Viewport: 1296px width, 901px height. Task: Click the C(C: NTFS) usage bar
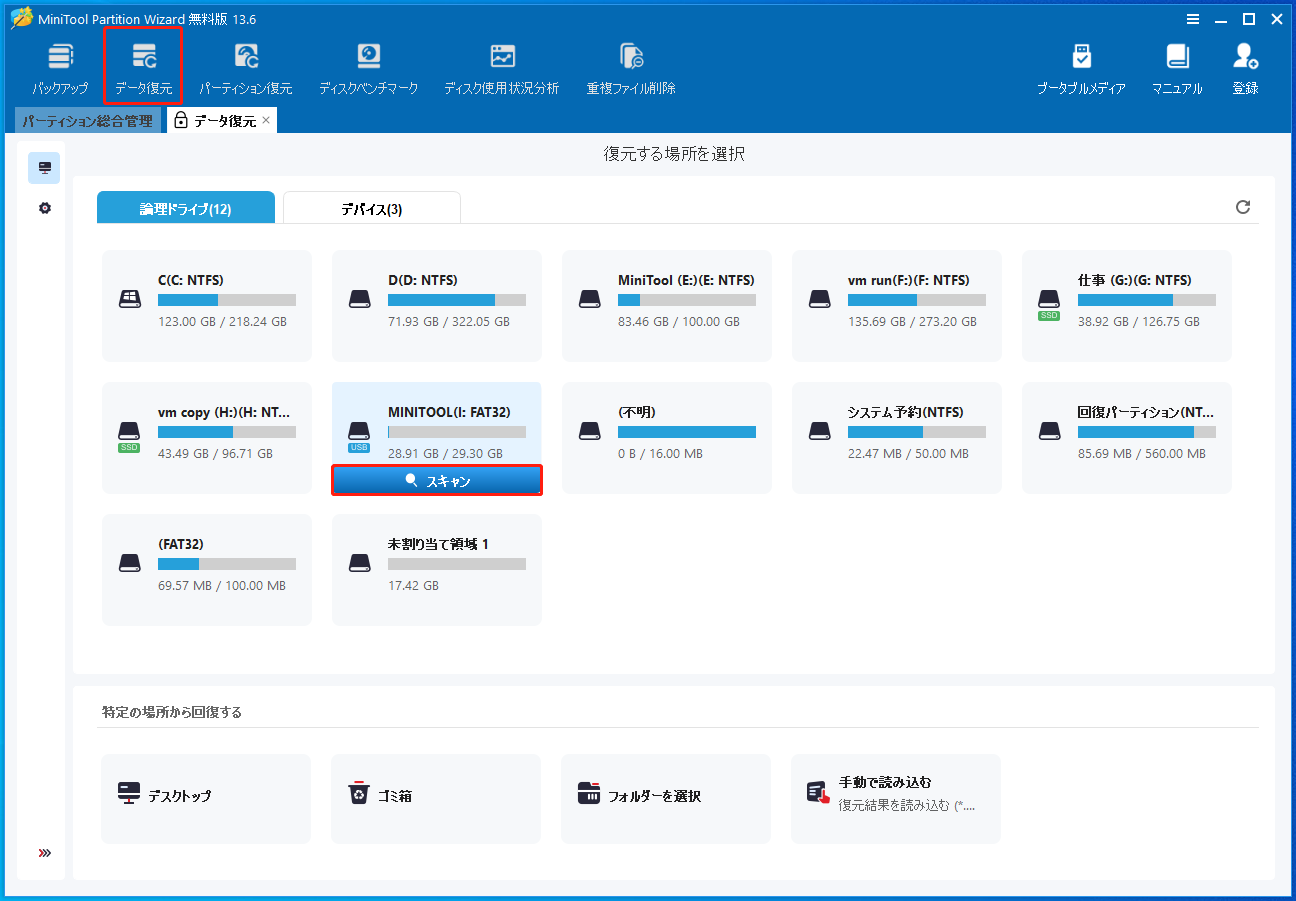click(227, 300)
